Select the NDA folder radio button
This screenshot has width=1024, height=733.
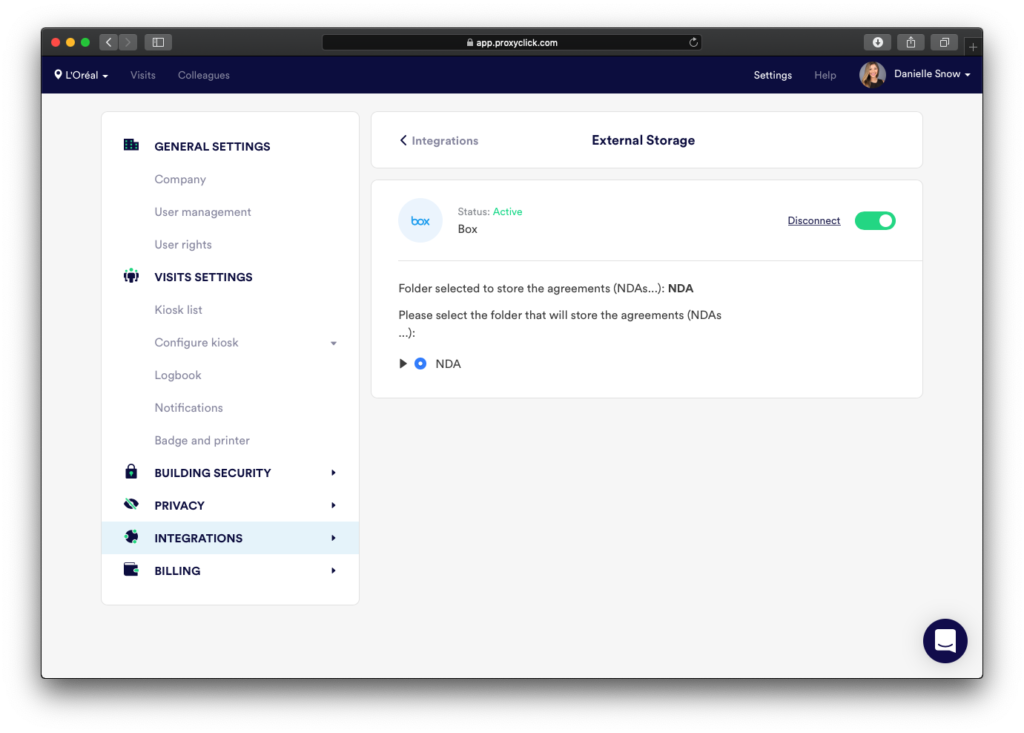[x=420, y=364]
